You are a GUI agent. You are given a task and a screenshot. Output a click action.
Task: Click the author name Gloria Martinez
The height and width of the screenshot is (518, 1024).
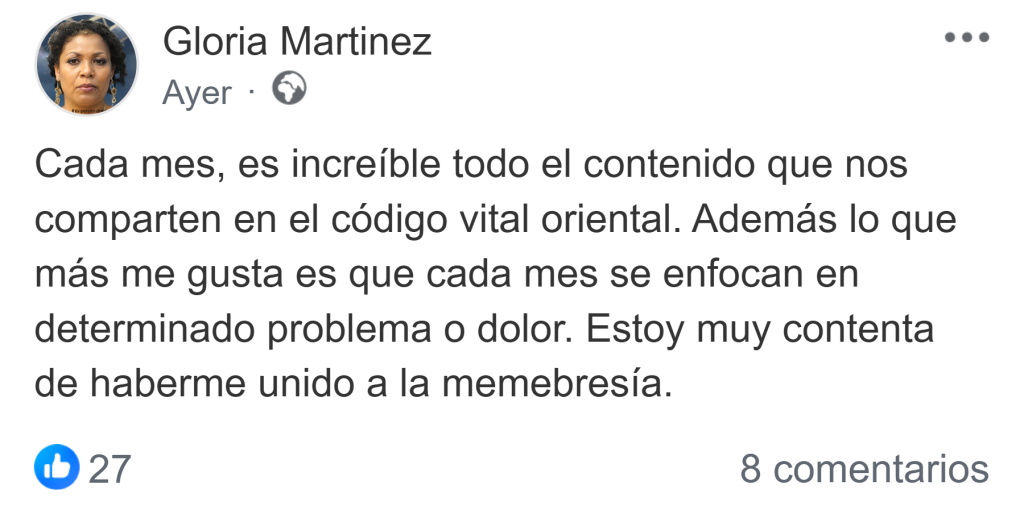pyautogui.click(x=297, y=41)
